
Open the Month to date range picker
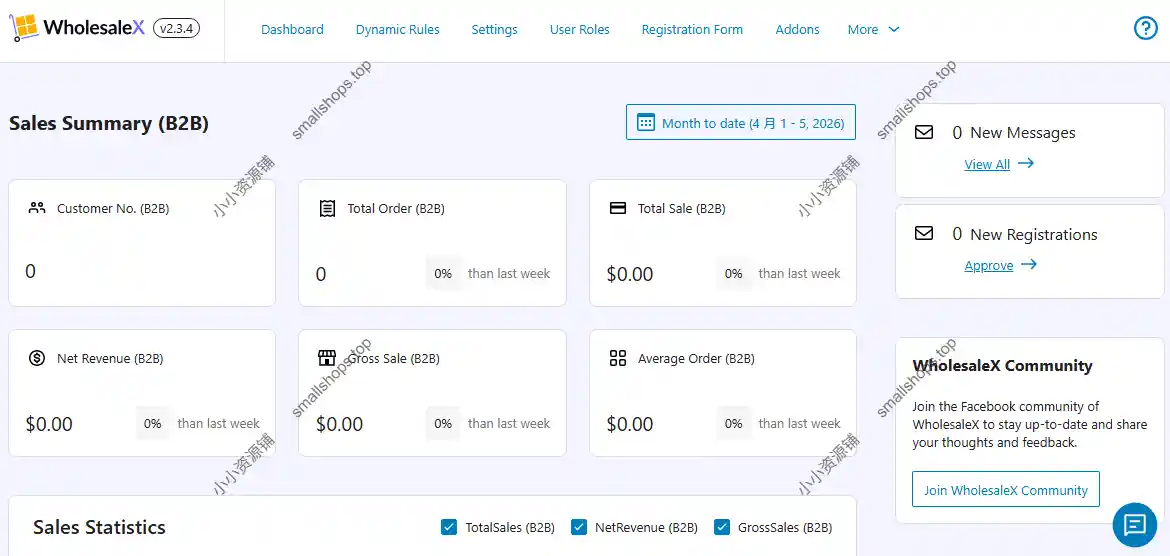741,122
